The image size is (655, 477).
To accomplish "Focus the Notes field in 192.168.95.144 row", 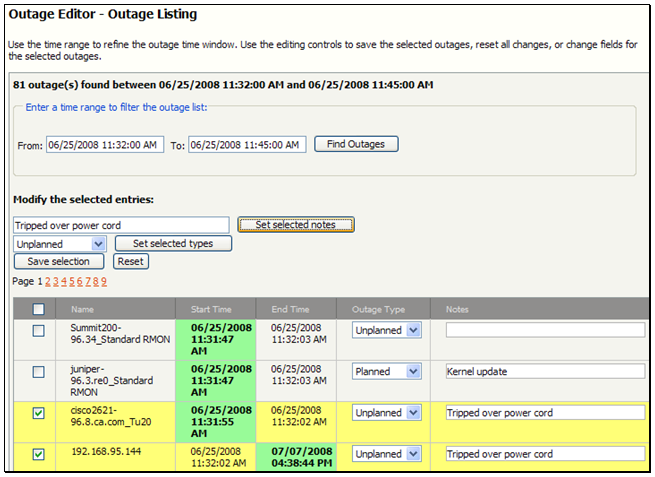I will point(545,454).
